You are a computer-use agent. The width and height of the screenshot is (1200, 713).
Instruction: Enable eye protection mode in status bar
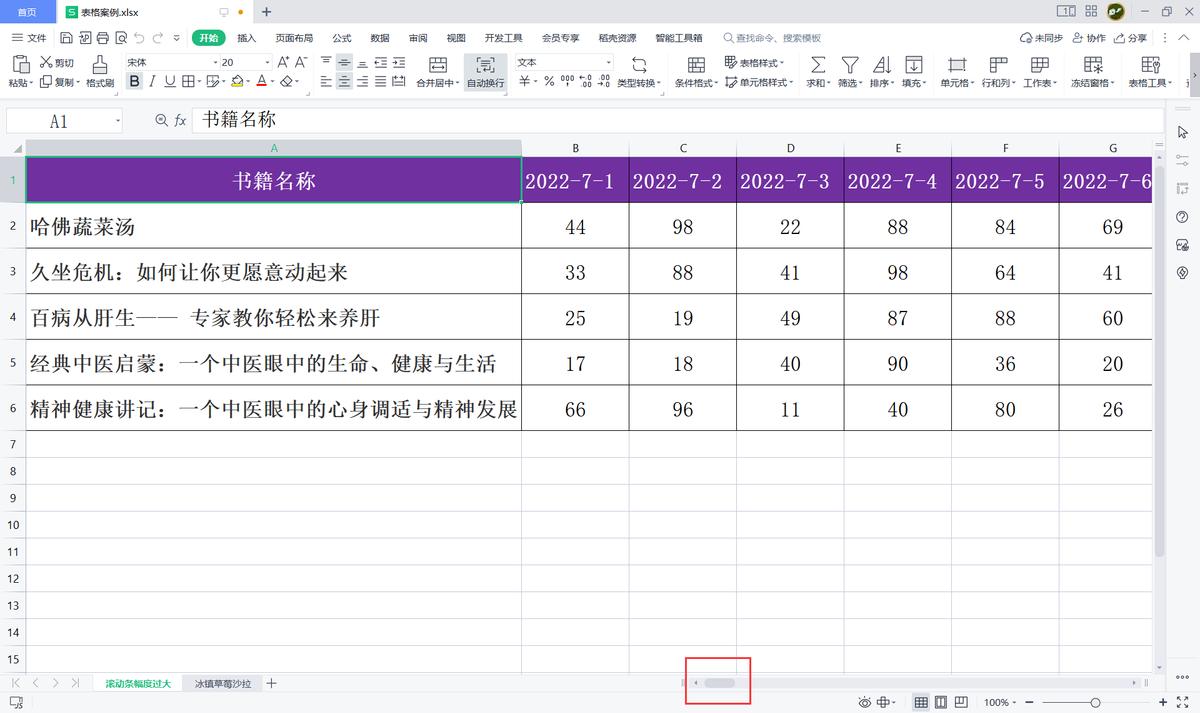point(864,702)
